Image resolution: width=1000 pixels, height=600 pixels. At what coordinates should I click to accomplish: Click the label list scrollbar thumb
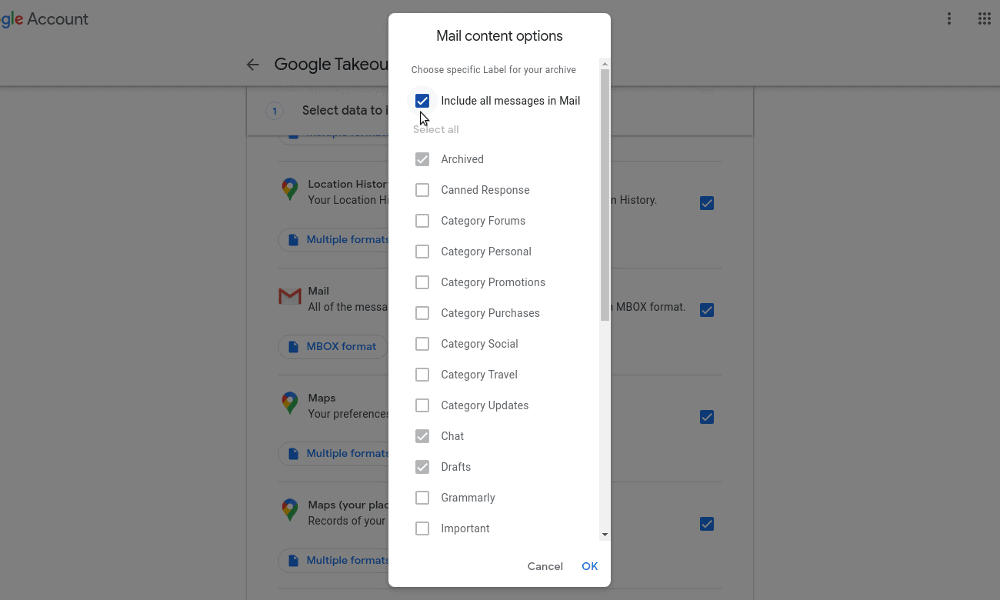point(605,194)
